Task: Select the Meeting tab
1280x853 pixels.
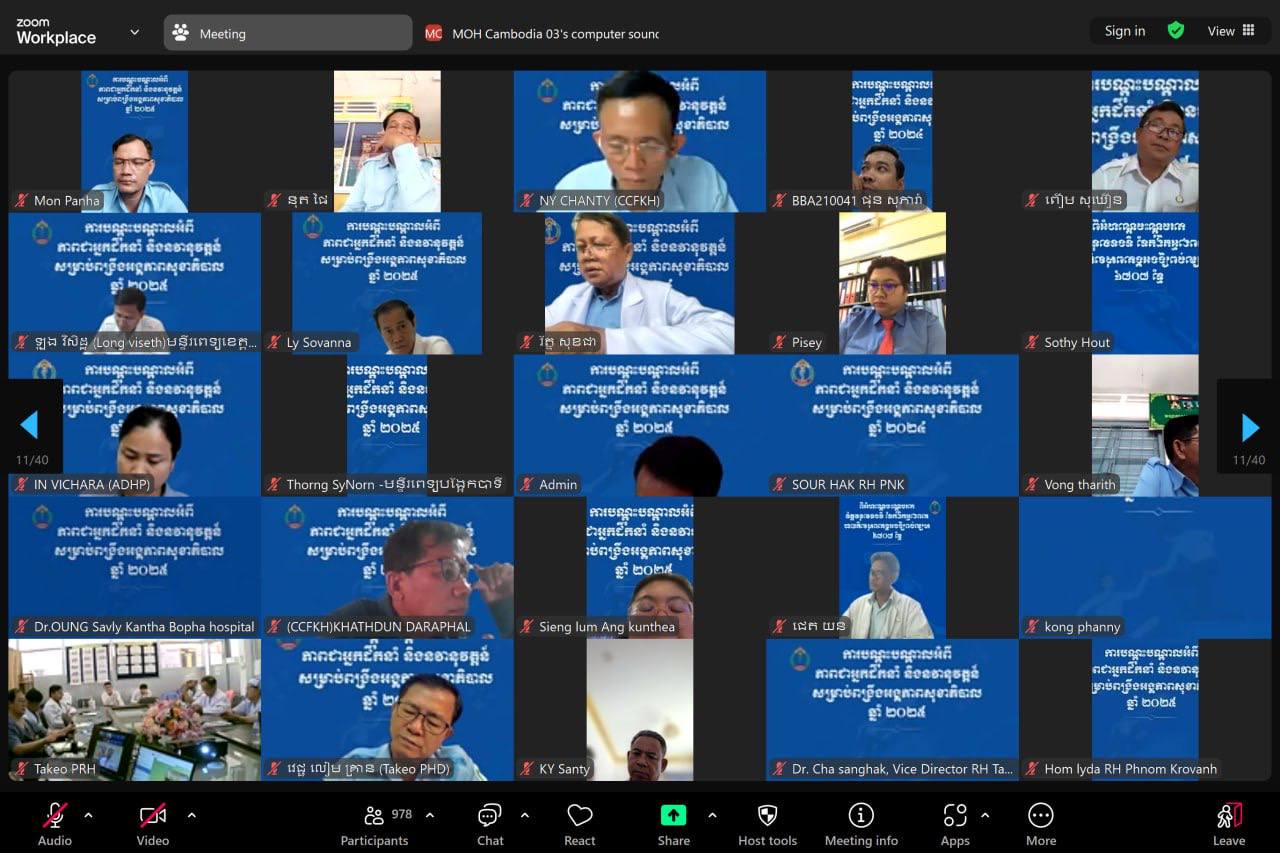Action: click(288, 33)
